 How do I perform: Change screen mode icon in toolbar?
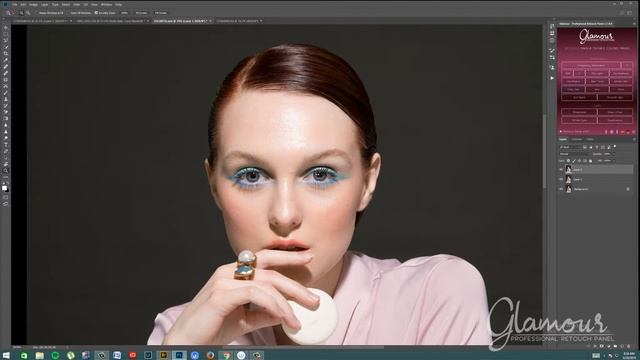(x=6, y=204)
